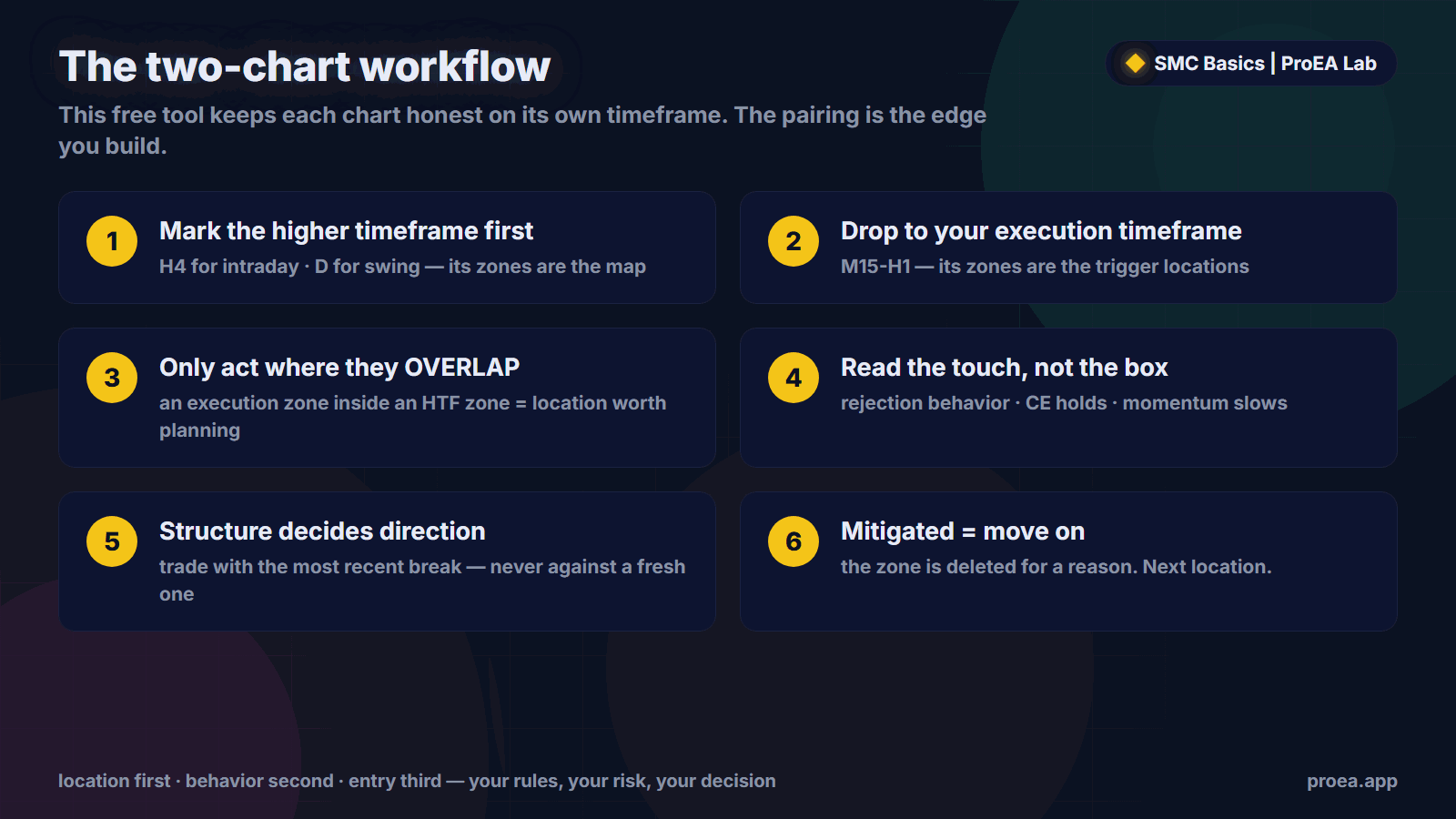Click 'Structure decides direction' heading
Viewport: 1456px width, 819px height.
[322, 531]
